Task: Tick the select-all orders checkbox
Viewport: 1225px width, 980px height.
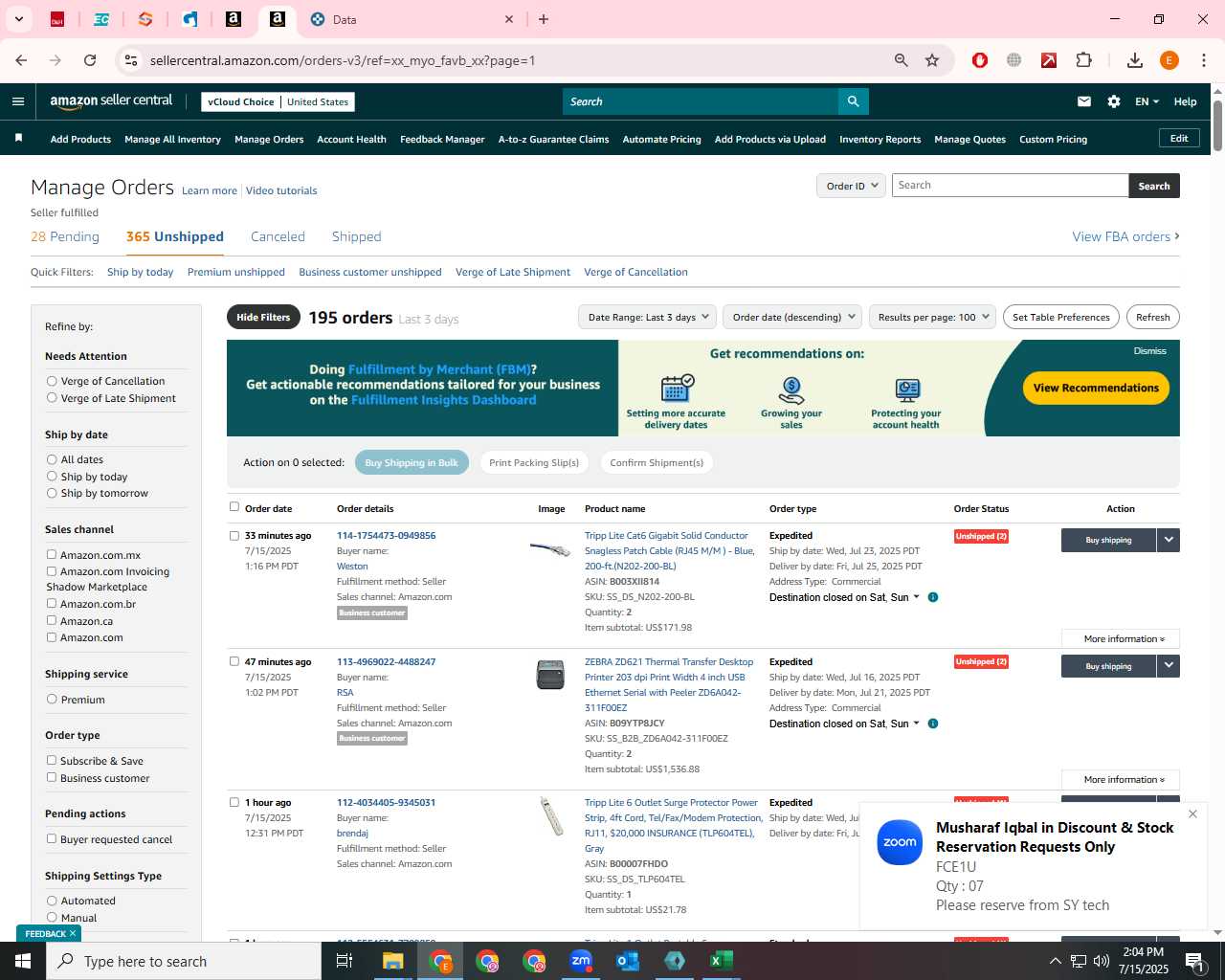Action: click(x=234, y=507)
